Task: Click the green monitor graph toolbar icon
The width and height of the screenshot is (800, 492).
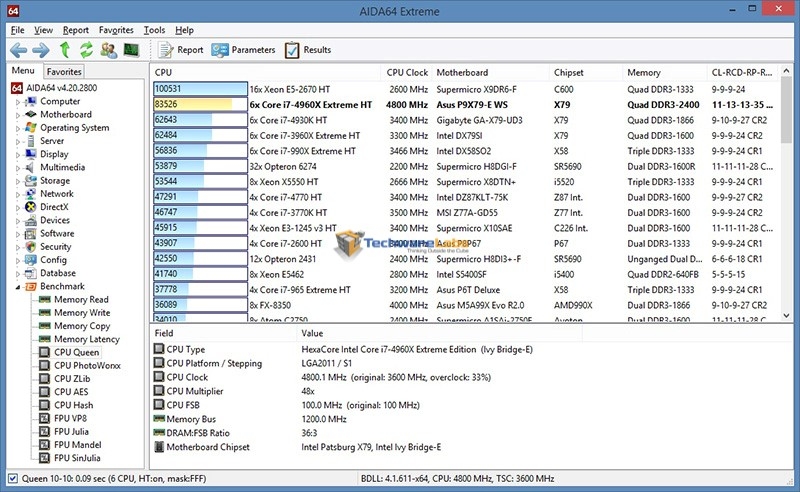Action: coord(131,50)
